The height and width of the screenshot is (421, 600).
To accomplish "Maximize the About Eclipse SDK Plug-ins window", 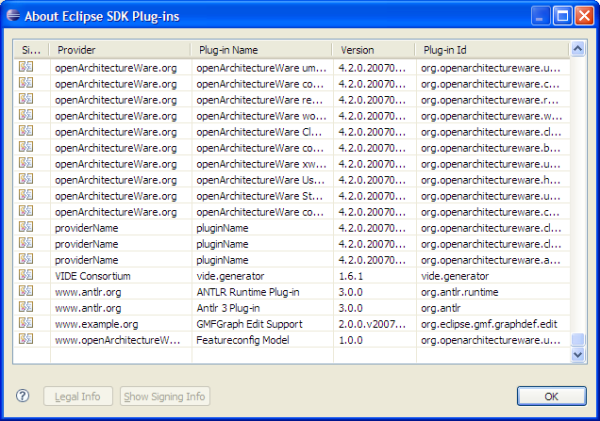I will point(562,16).
